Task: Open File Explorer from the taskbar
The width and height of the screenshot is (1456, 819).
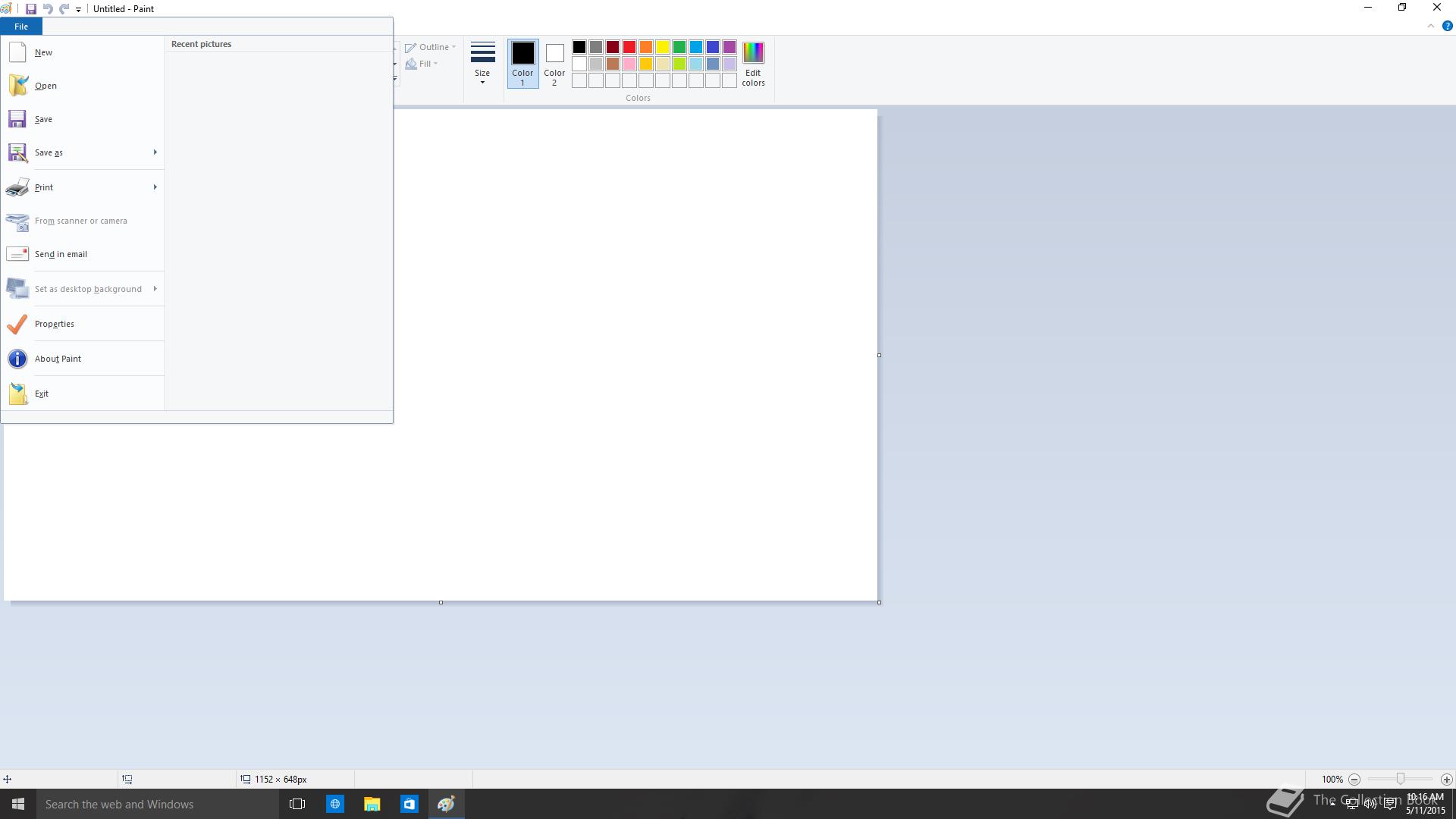Action: click(372, 804)
